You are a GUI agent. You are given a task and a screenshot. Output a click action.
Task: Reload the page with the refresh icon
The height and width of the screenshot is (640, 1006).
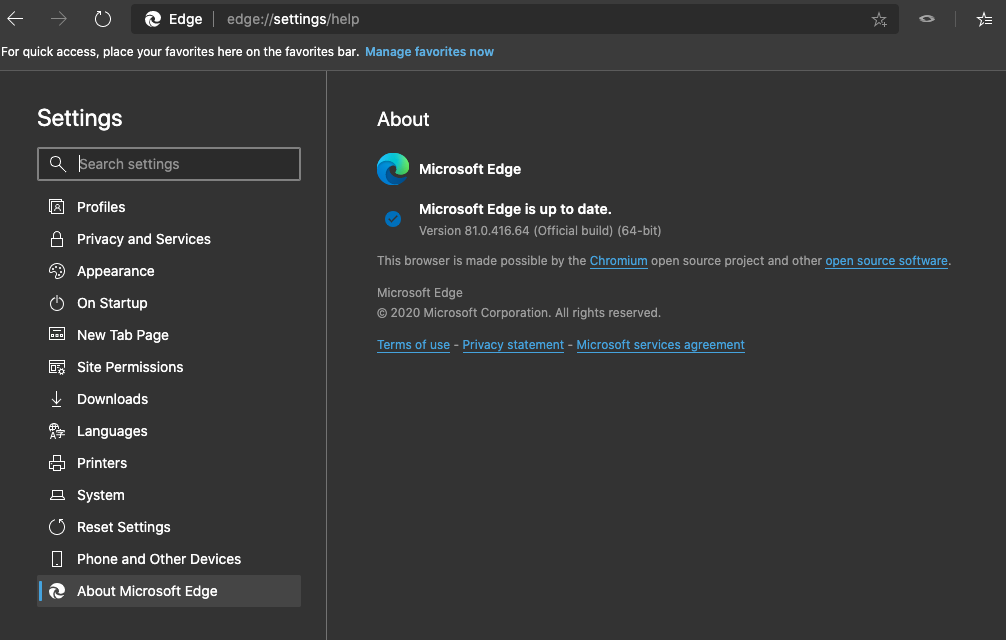pos(103,19)
